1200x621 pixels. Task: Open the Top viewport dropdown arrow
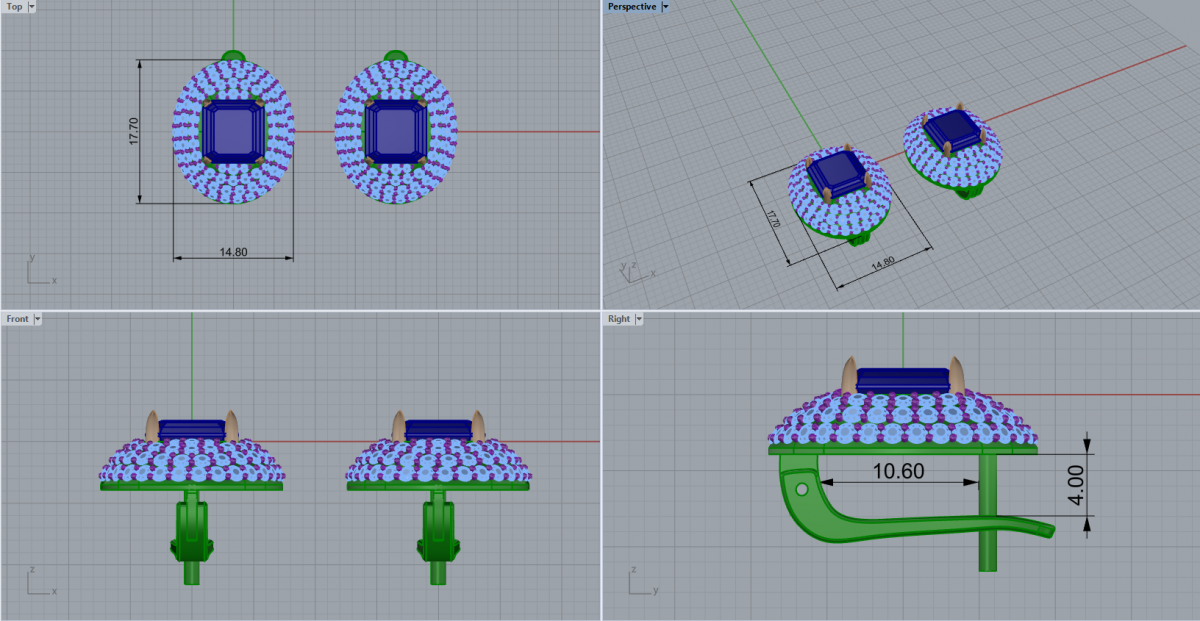32,6
